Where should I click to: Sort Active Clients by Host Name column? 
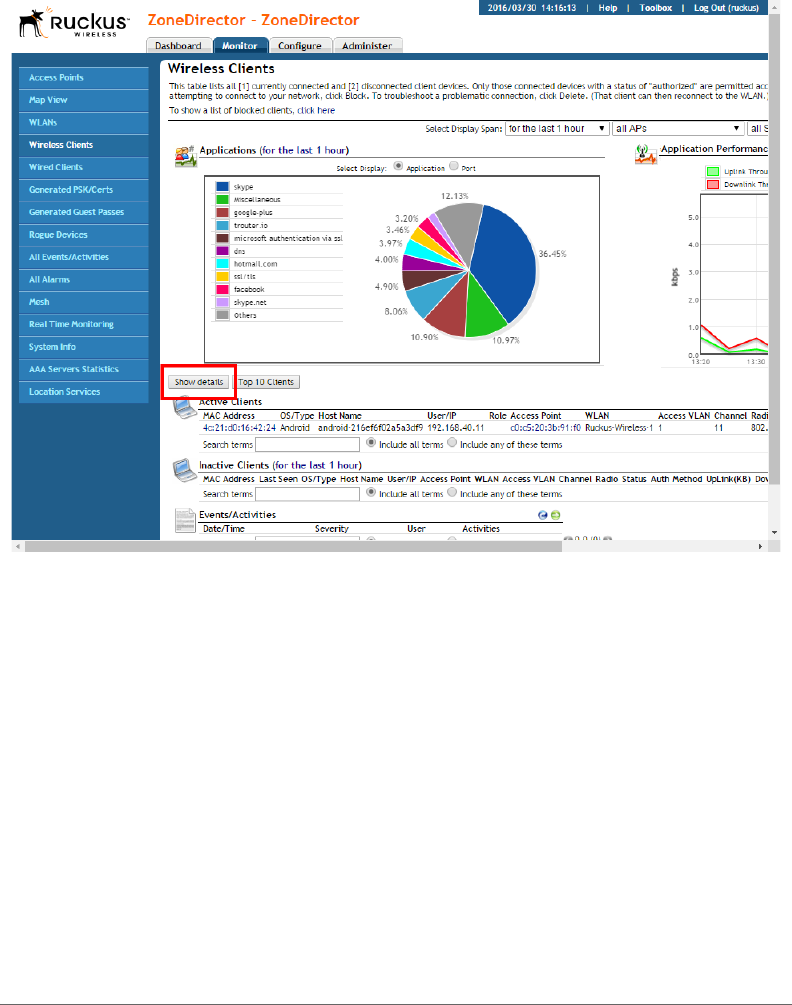340,415
